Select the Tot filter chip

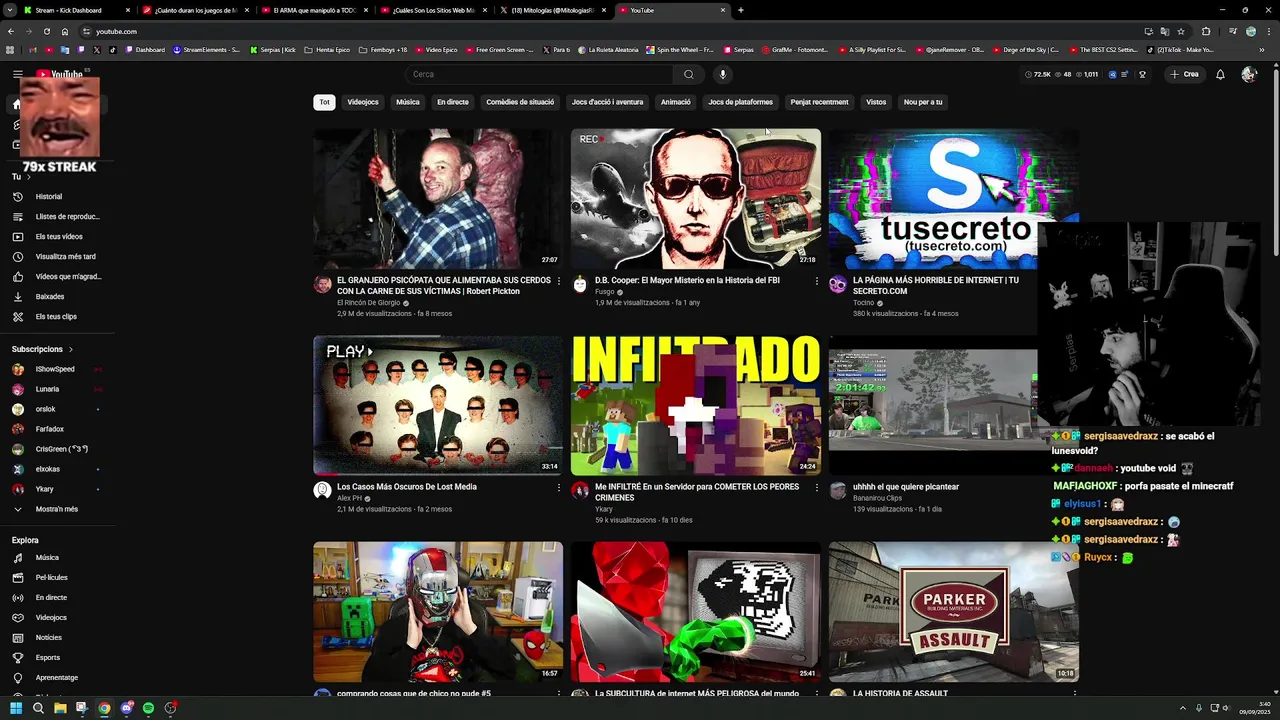pyautogui.click(x=324, y=102)
